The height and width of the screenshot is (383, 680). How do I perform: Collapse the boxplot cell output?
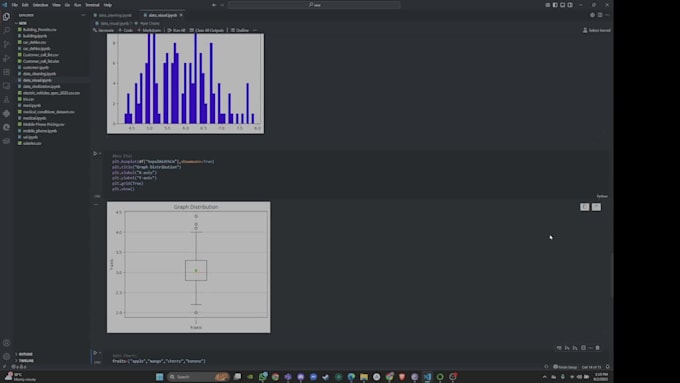click(x=96, y=204)
